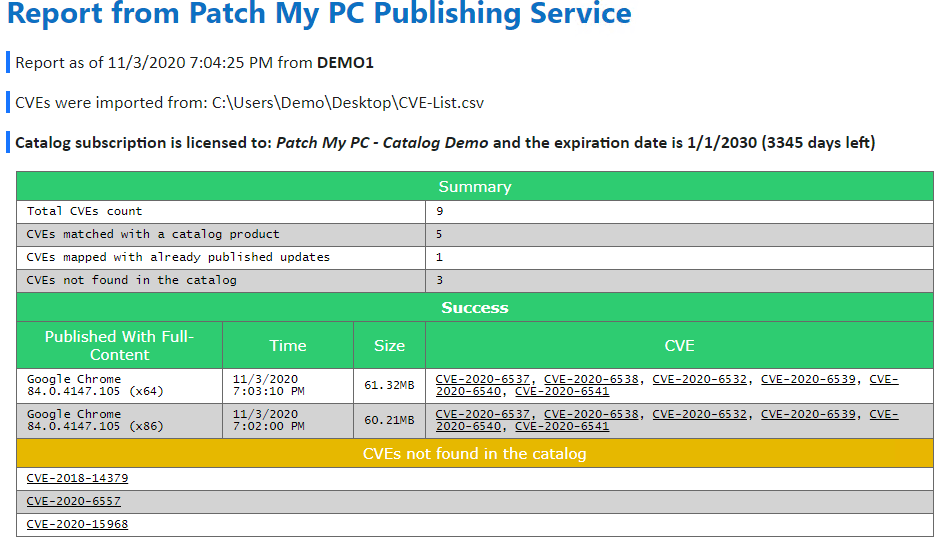
Task: Click the 60.21MB size cell
Action: tap(390, 420)
